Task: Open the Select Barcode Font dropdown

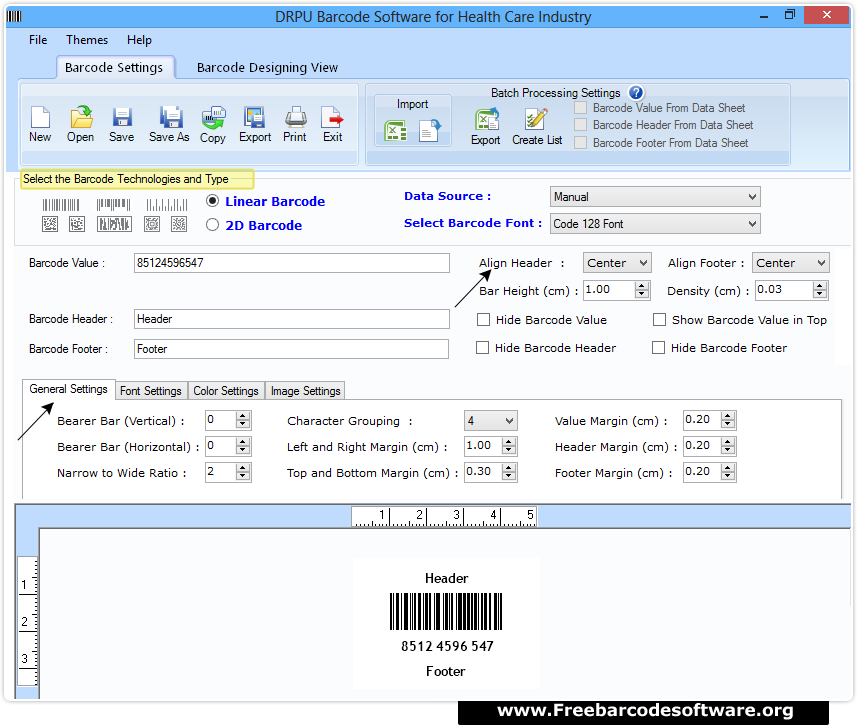Action: pyautogui.click(x=655, y=224)
